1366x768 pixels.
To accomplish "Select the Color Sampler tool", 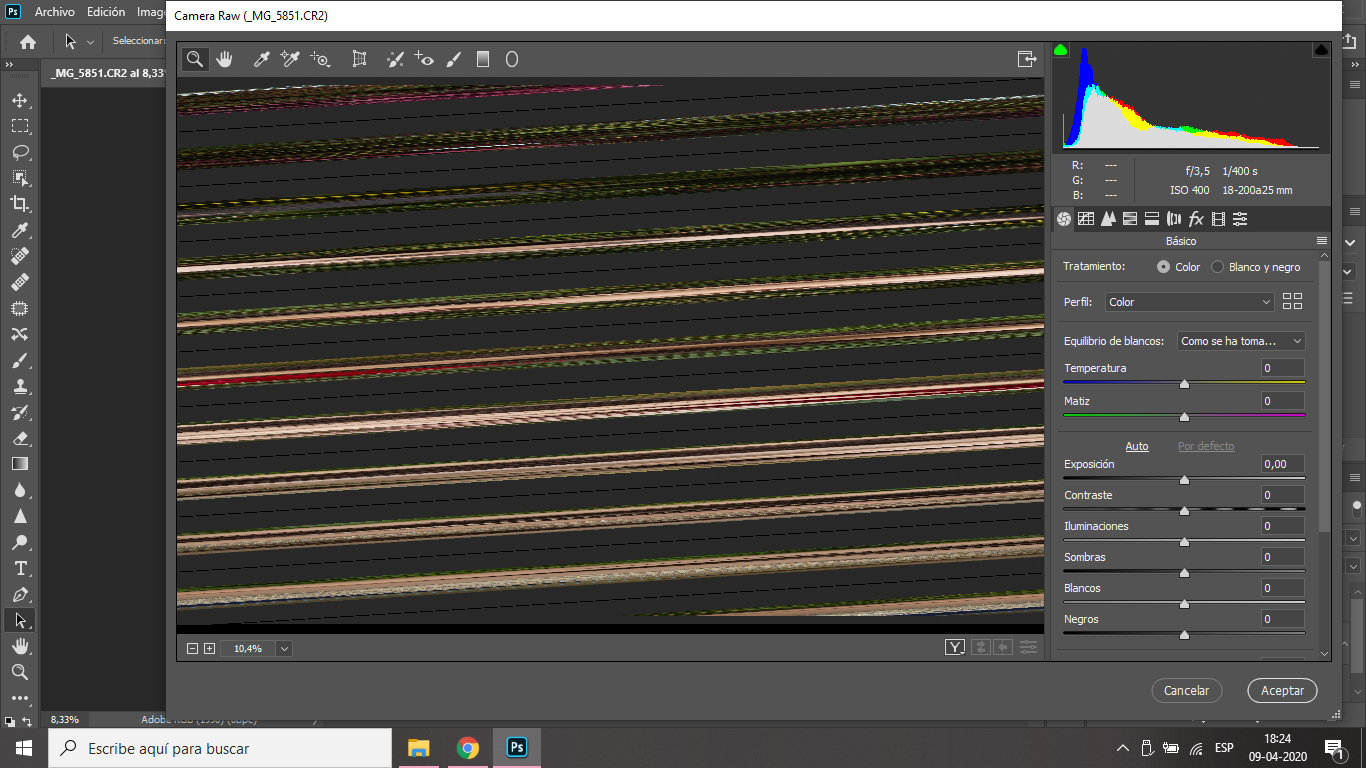I will click(x=290, y=59).
